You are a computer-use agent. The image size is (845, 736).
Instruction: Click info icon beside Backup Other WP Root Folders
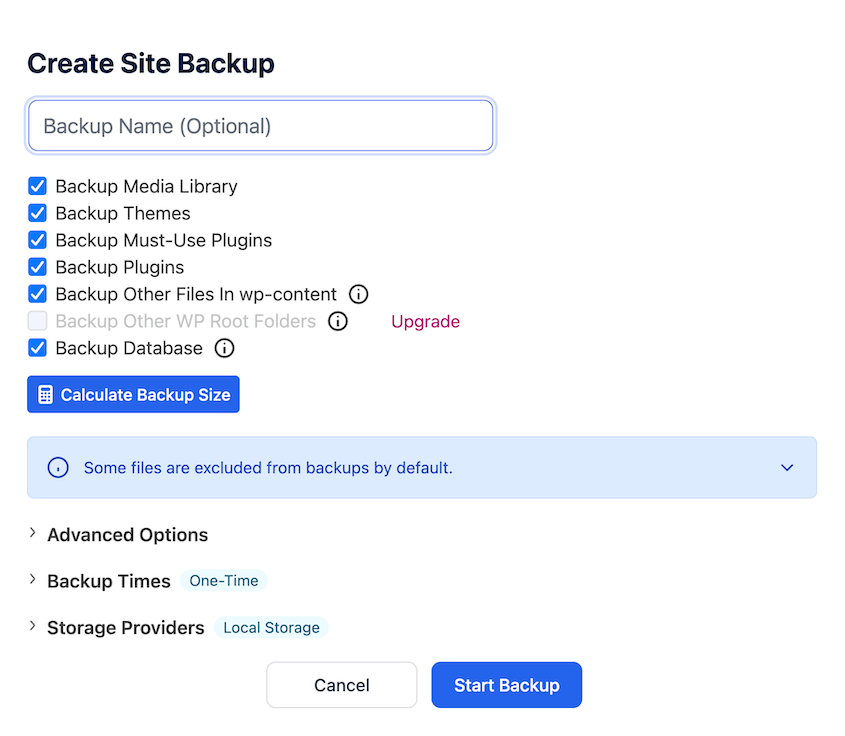338,321
